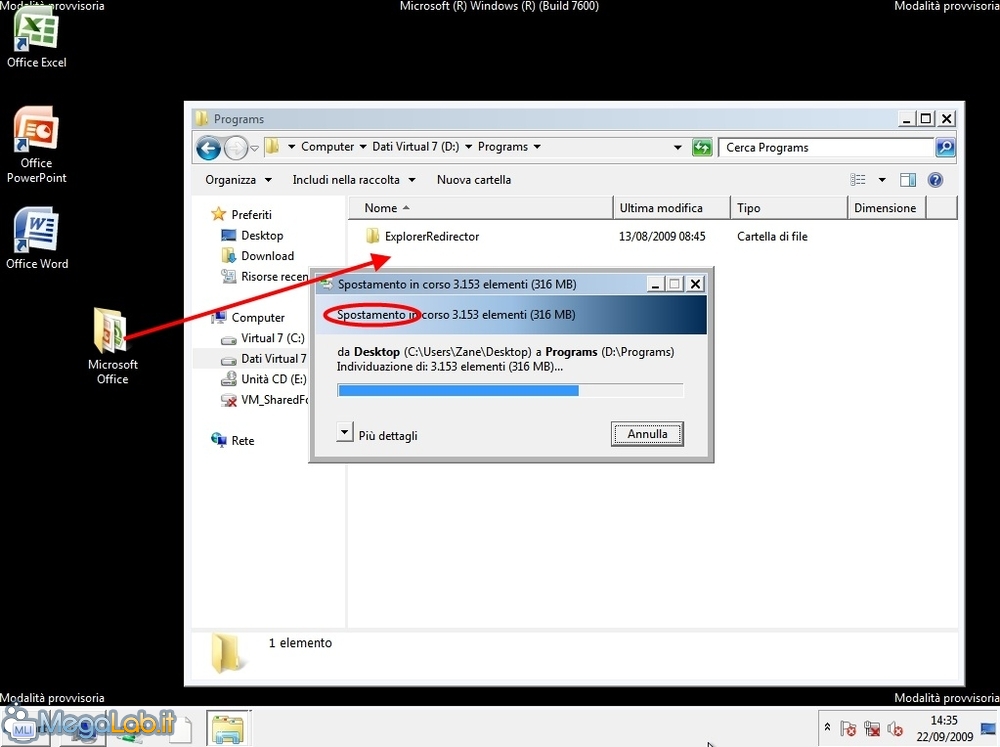Screen dimensions: 1000x747
Task: Click the Explorer forward arrow button
Action: click(x=236, y=148)
